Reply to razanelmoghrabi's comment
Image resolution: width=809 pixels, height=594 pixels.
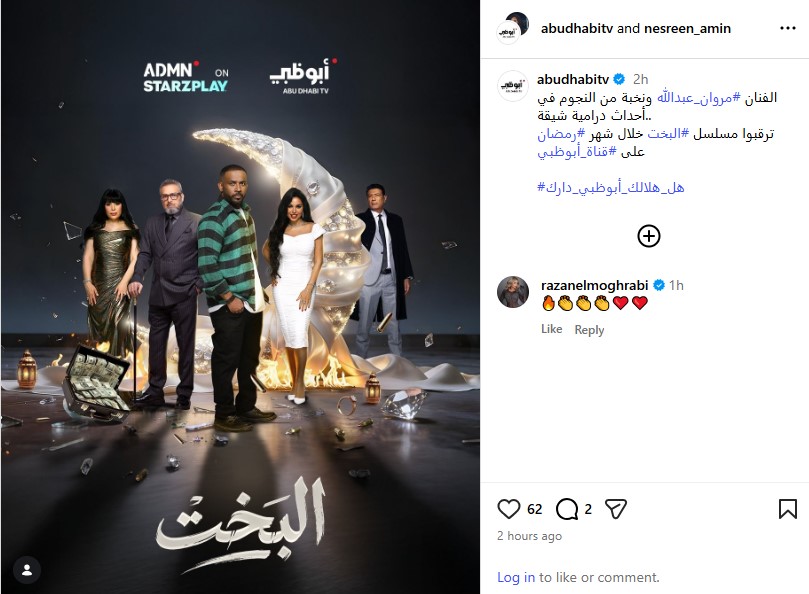tap(589, 330)
